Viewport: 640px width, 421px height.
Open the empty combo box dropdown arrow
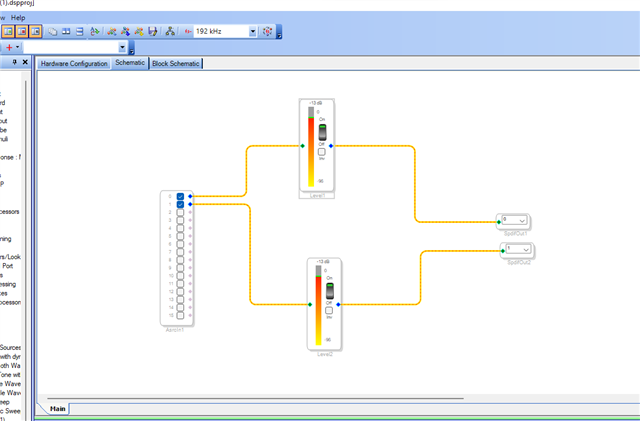(x=122, y=47)
